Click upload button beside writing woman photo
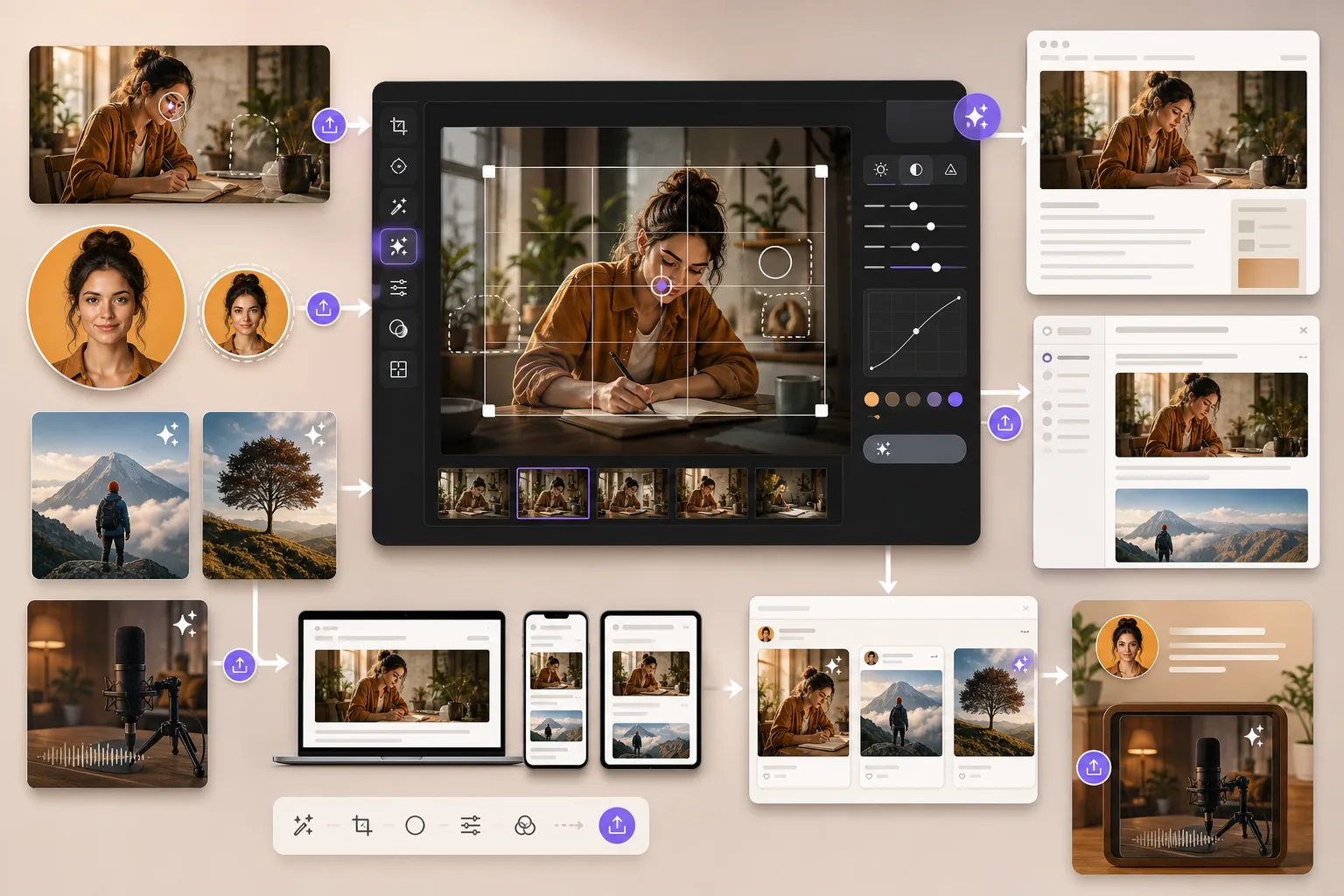 (329, 125)
